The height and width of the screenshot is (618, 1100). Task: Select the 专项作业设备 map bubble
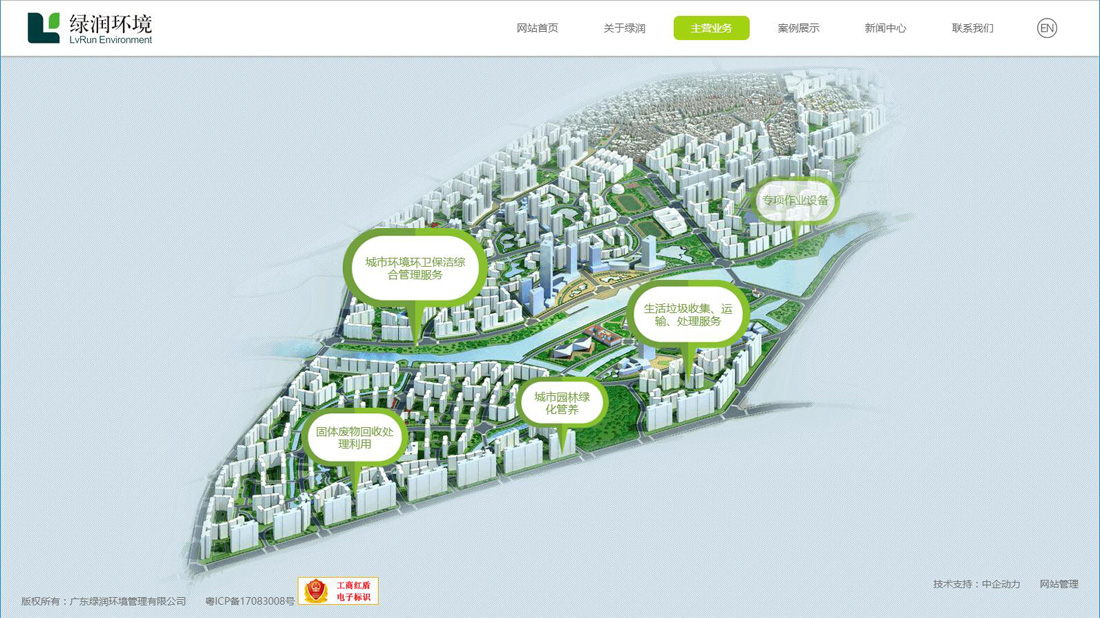click(x=795, y=201)
